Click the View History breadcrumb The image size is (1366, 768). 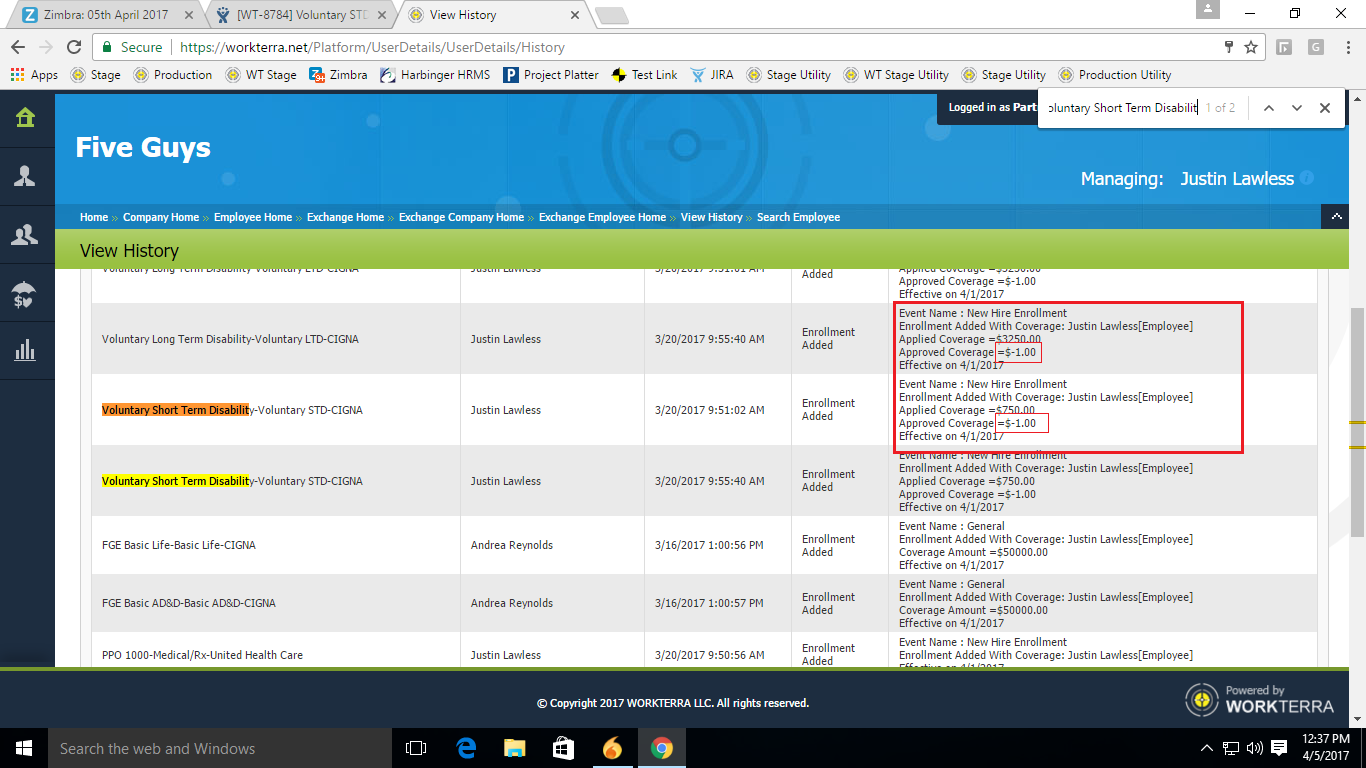point(712,217)
